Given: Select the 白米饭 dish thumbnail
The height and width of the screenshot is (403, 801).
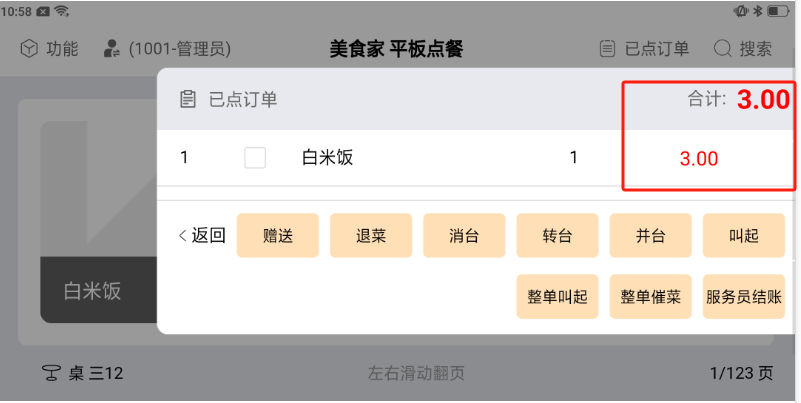Looking at the screenshot, I should 95,210.
